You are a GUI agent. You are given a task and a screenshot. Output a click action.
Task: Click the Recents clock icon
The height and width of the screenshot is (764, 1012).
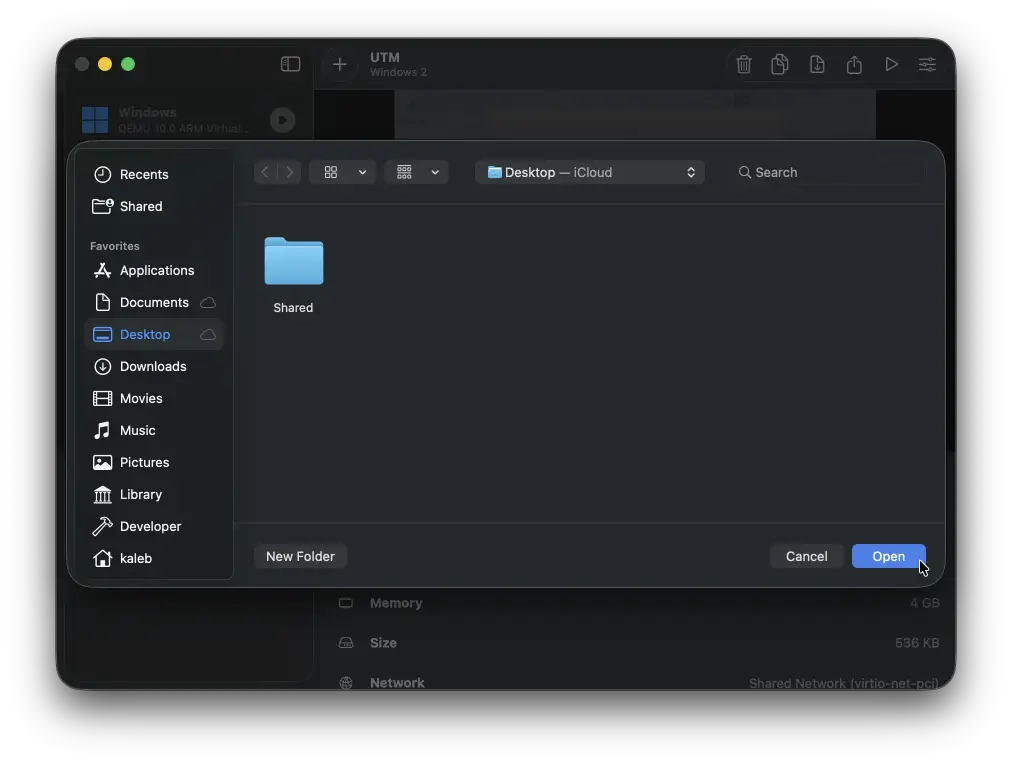click(x=103, y=174)
